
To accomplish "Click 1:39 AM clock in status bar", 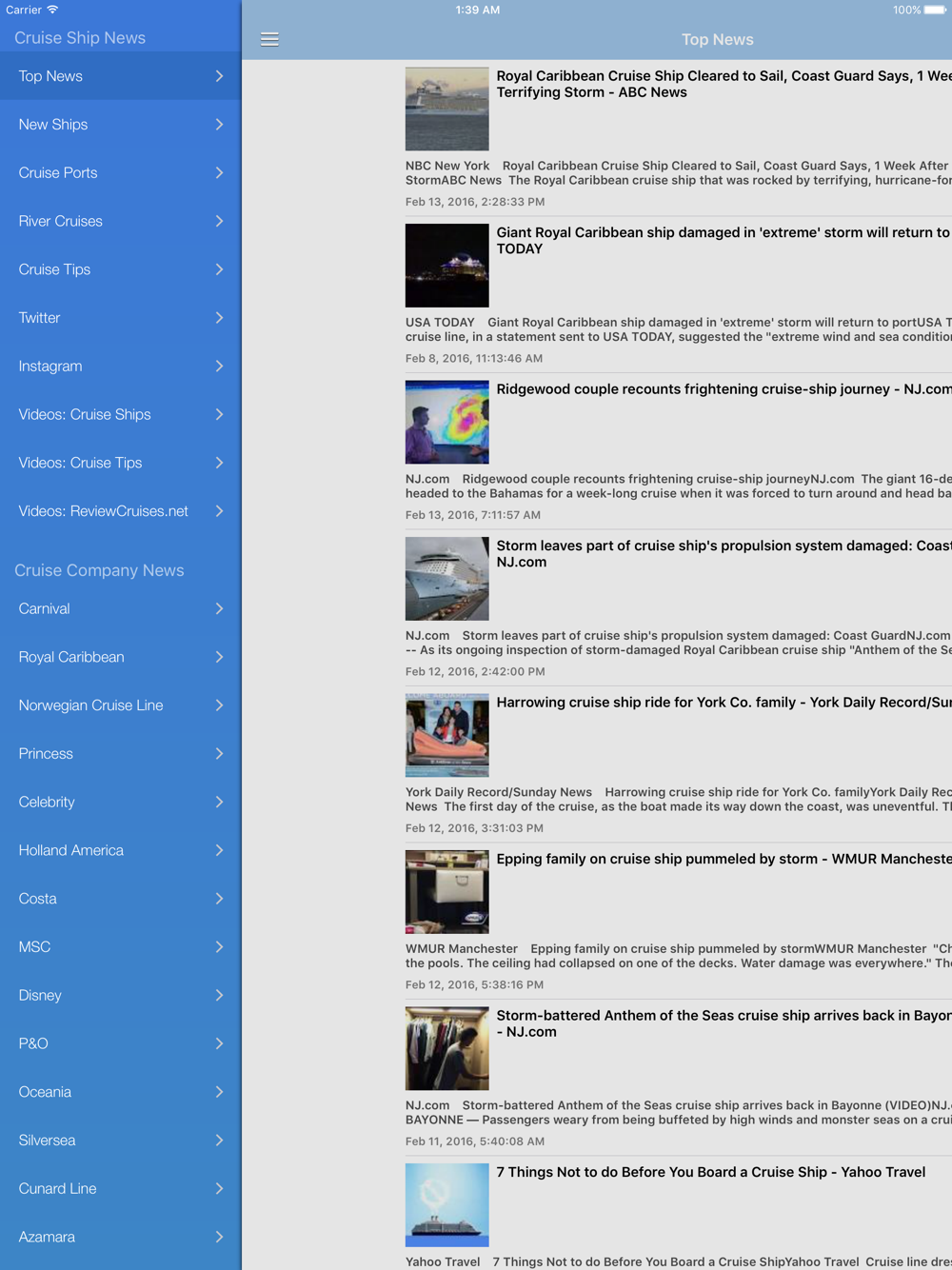I will click(x=478, y=10).
